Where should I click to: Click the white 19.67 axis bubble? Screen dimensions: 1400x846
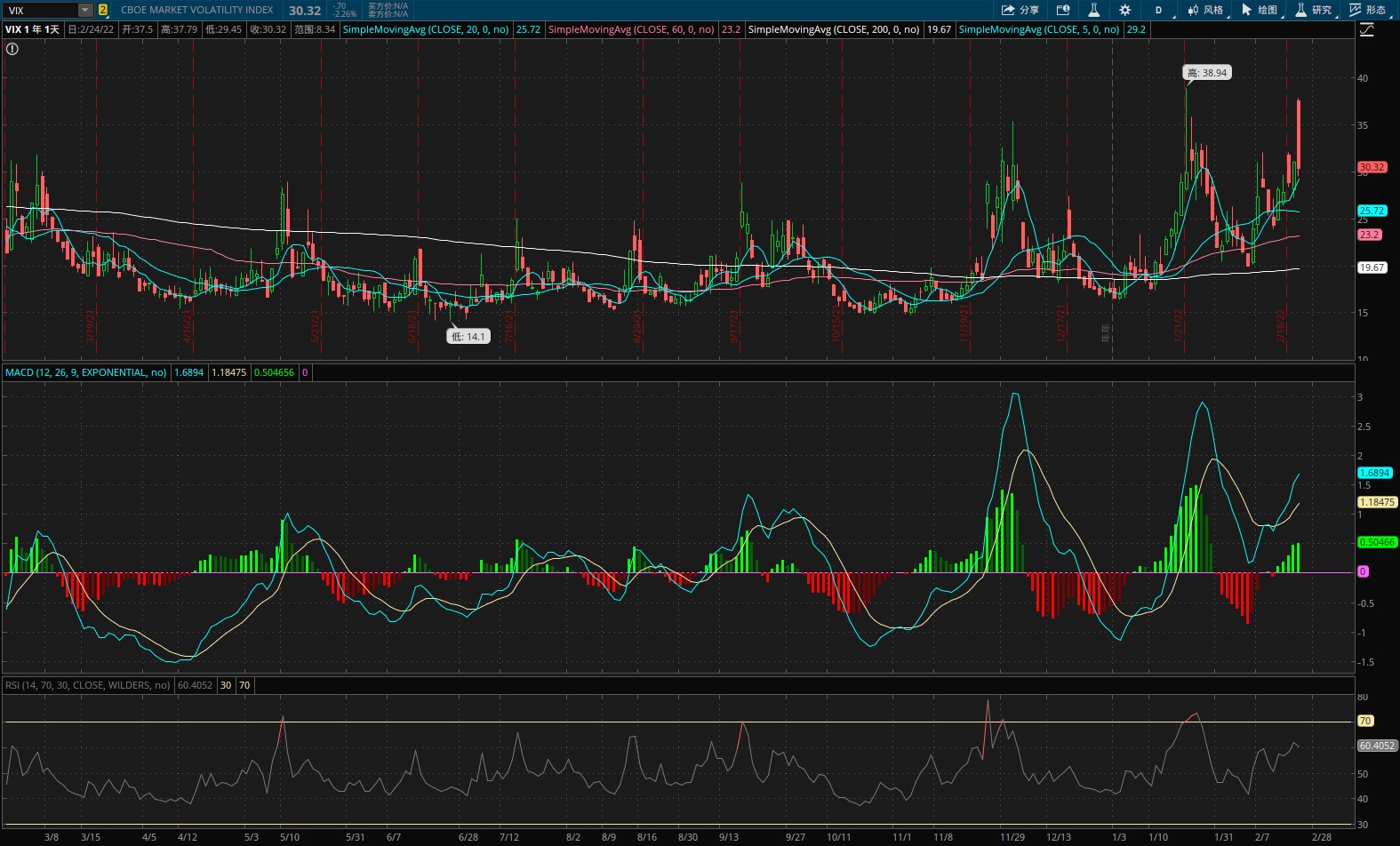click(x=1372, y=267)
